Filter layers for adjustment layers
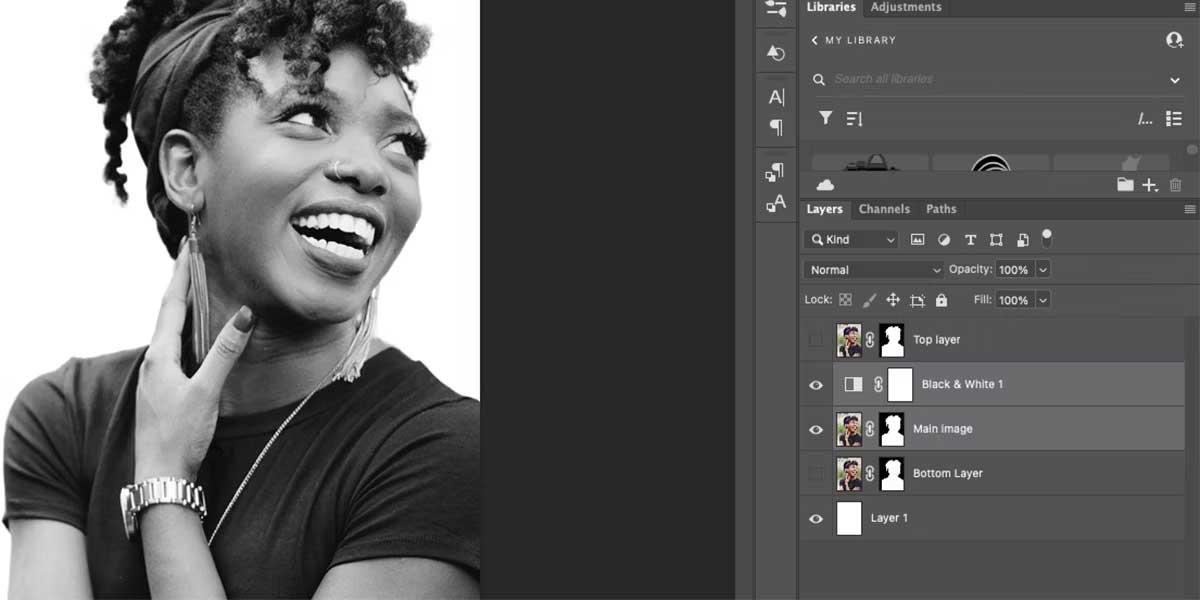This screenshot has width=1200, height=600. tap(943, 240)
